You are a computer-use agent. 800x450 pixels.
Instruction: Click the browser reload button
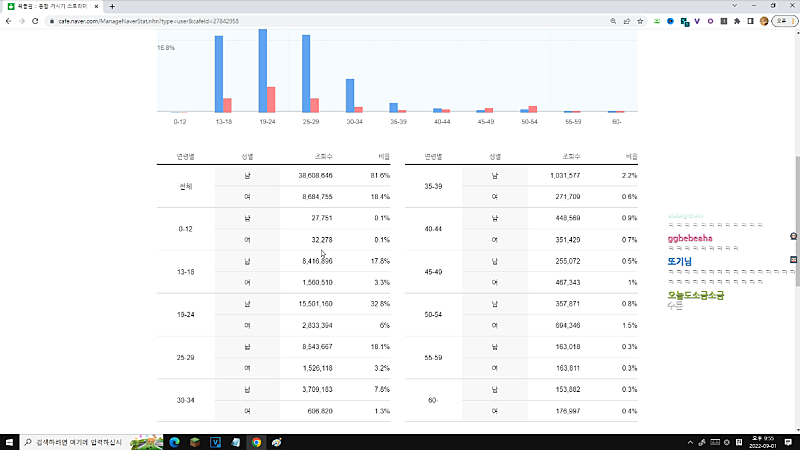(35, 19)
